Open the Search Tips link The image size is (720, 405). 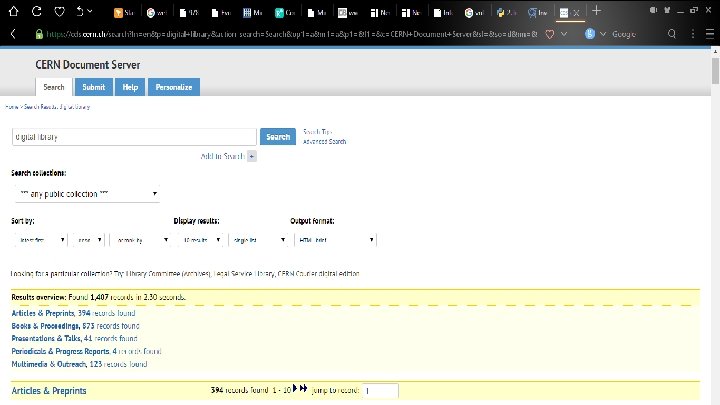317,132
